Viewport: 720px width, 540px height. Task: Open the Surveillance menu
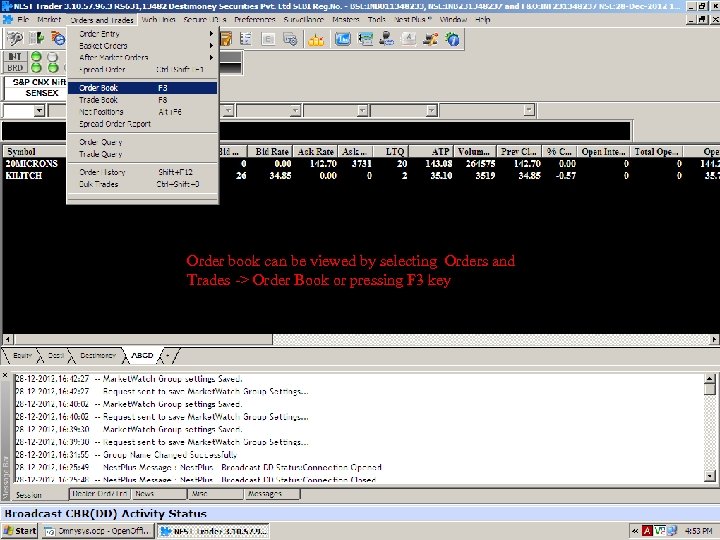click(304, 19)
